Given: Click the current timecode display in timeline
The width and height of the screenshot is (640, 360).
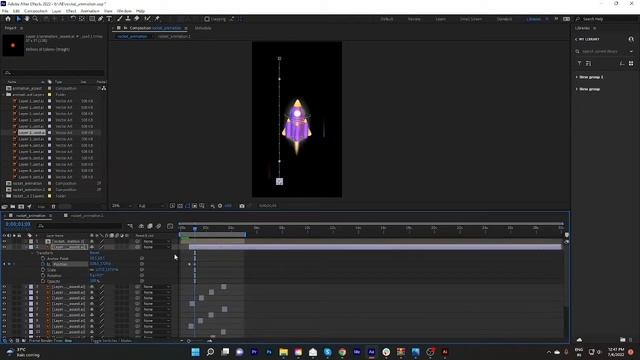Looking at the screenshot, I should [18, 224].
